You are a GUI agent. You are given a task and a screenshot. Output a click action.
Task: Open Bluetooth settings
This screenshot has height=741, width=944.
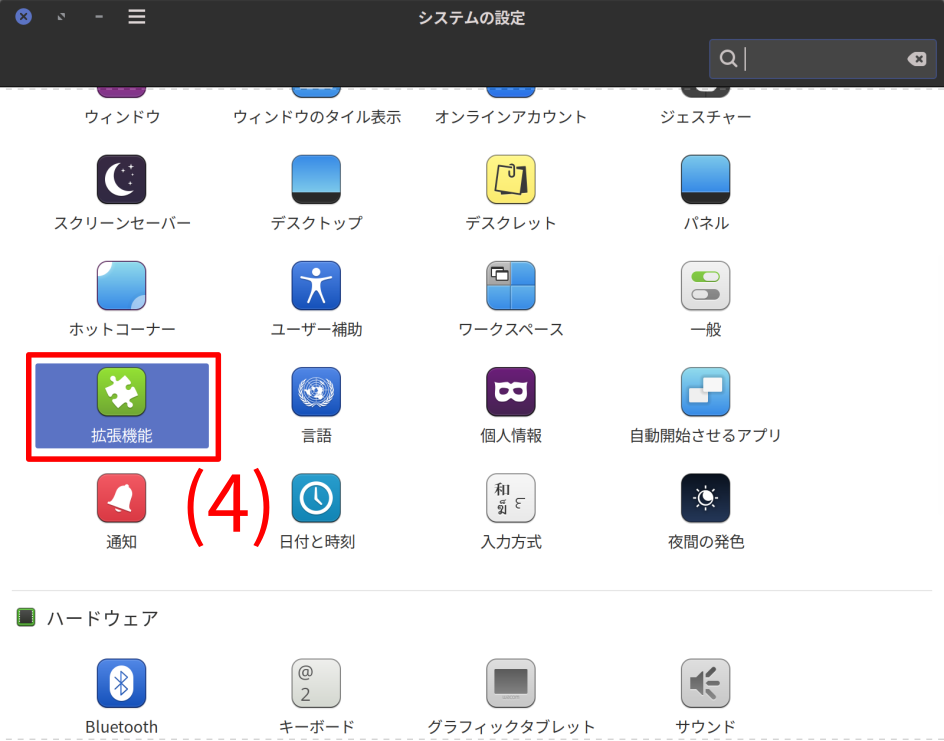(x=121, y=685)
